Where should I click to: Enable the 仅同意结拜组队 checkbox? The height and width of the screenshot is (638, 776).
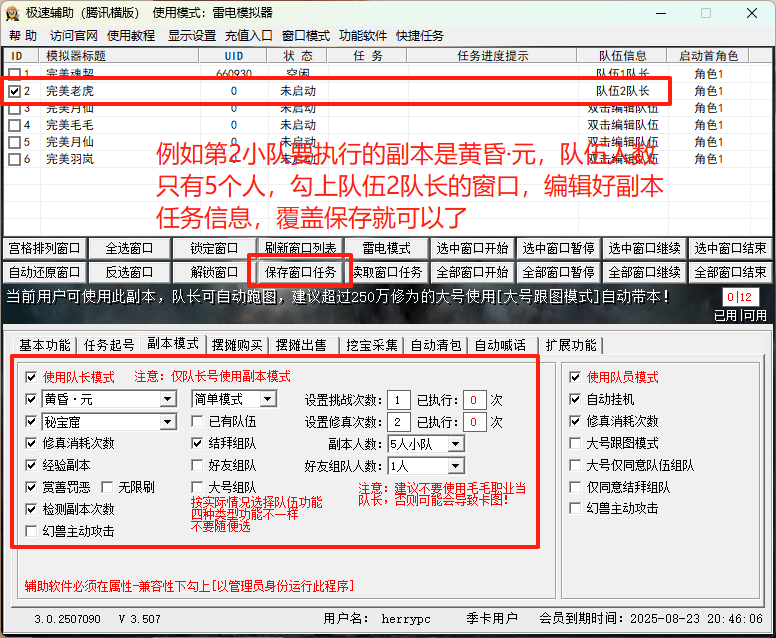coord(575,488)
